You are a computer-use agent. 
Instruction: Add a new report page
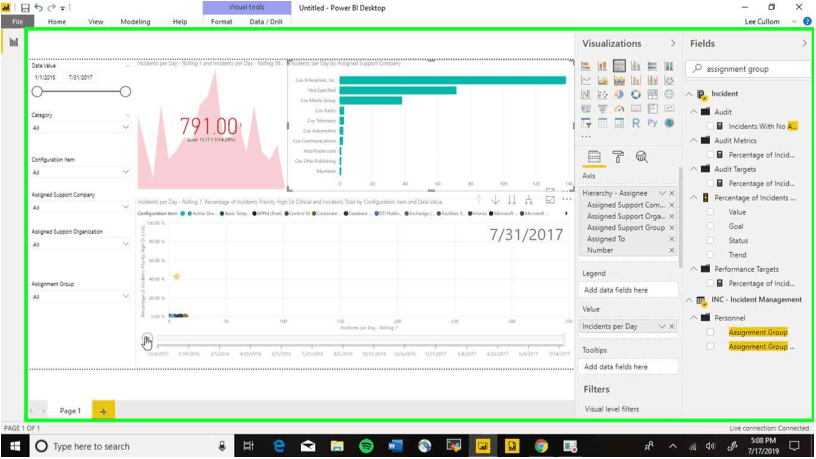[103, 411]
